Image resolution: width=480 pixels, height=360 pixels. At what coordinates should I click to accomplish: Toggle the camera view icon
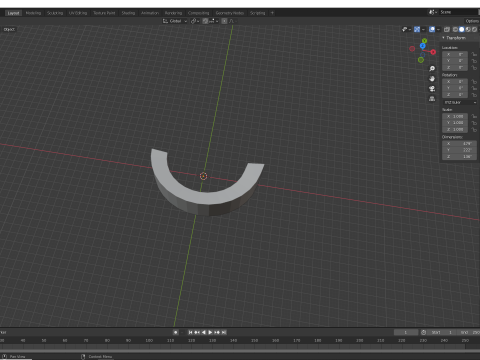point(432,89)
